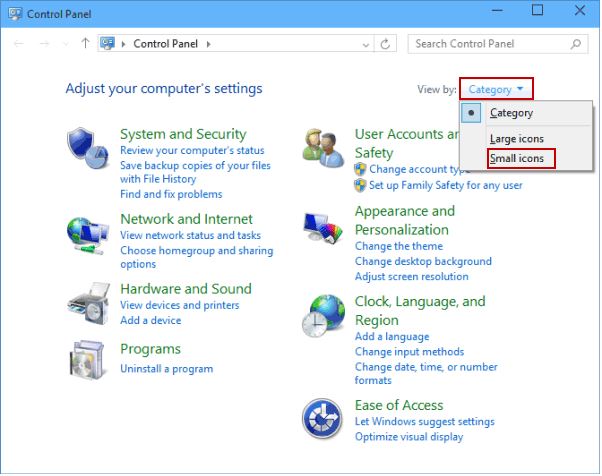Go up one level with the up arrow

point(85,43)
